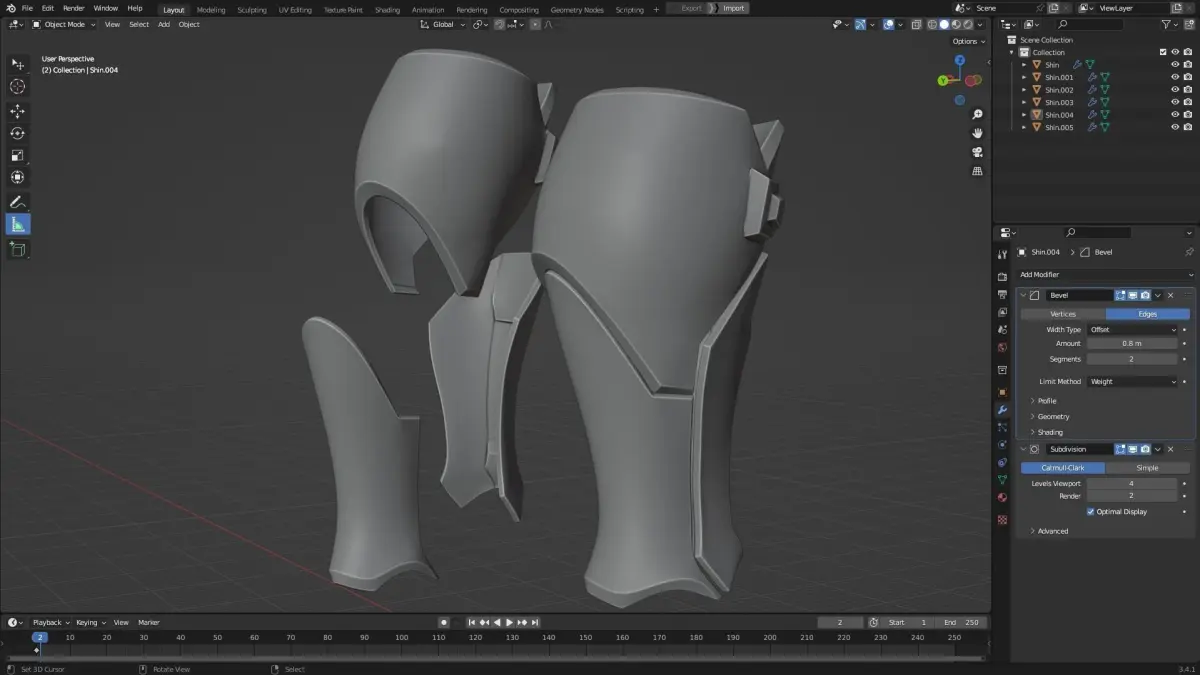Open the Physics properties tab
Viewport: 1200px width, 675px height.
tap(1002, 445)
